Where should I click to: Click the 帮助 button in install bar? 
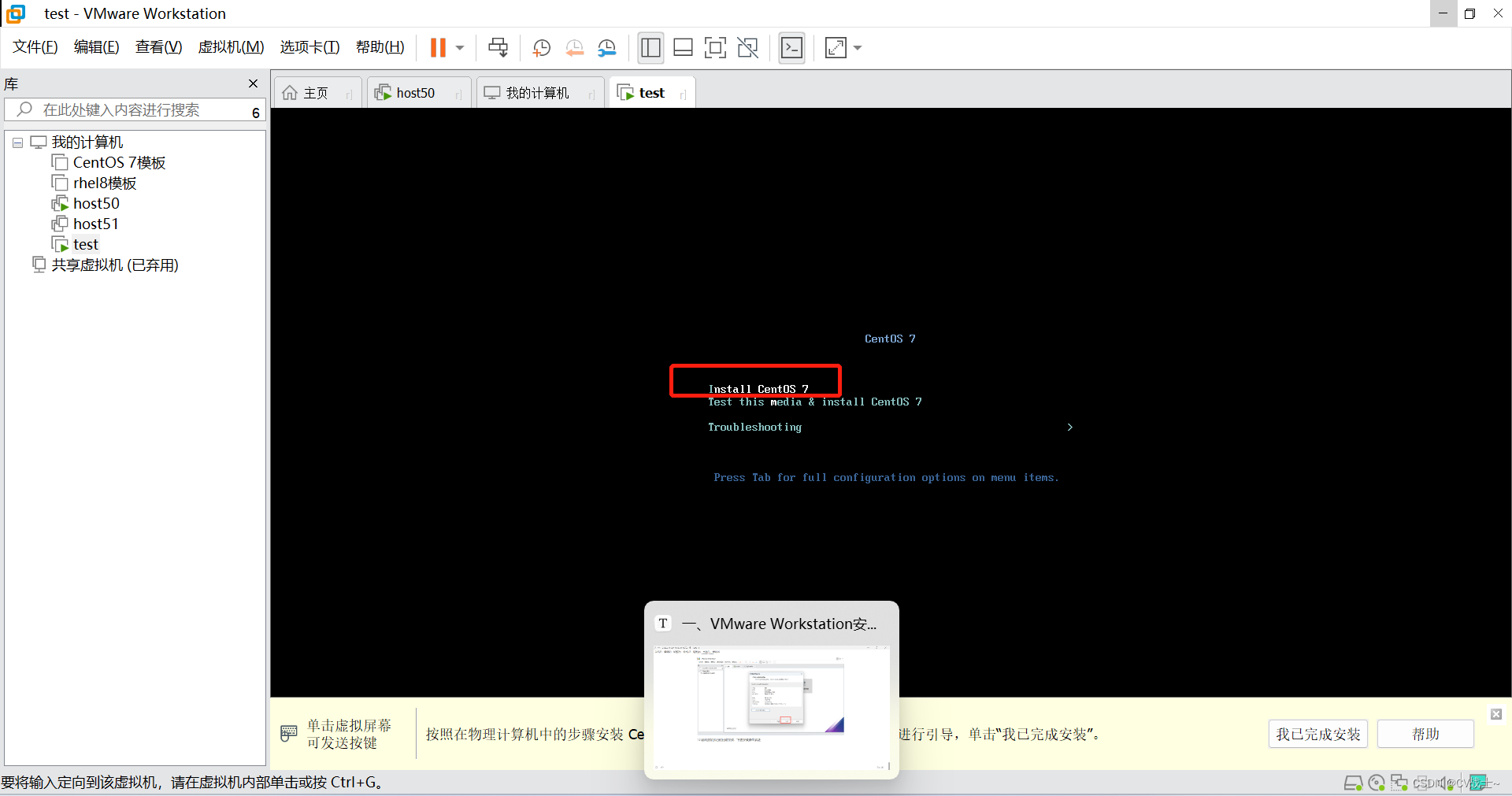1425,734
